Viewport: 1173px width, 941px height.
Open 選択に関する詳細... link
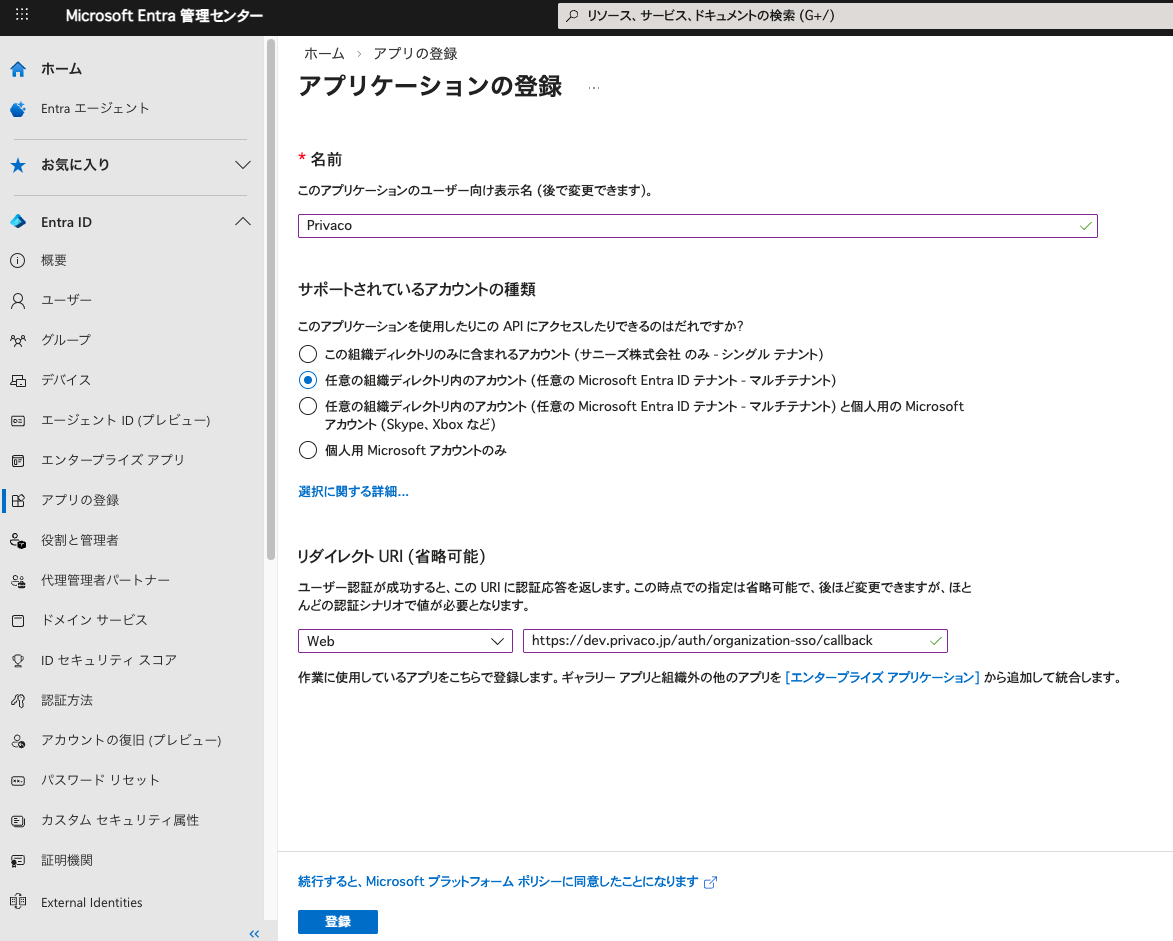[353, 491]
